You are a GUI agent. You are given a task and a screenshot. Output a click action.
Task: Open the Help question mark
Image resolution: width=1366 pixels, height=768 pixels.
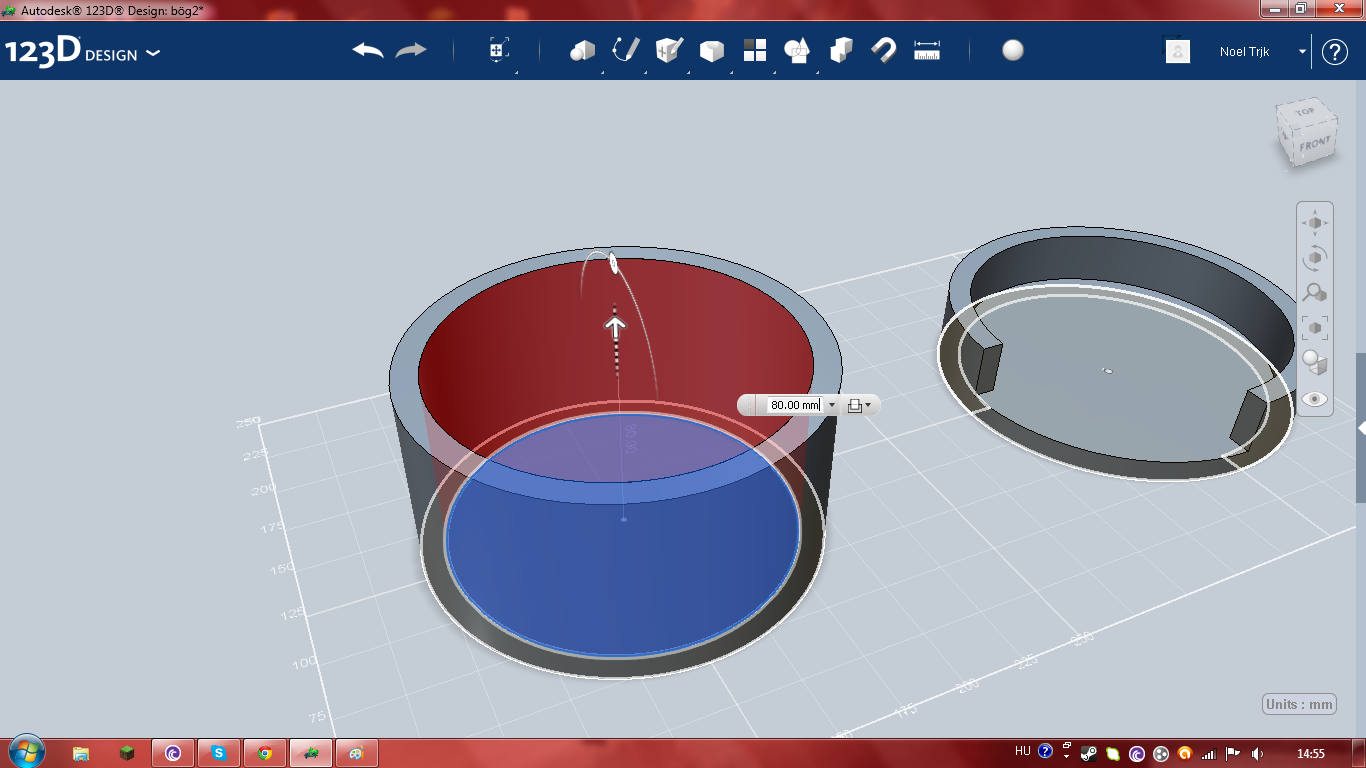(x=1335, y=52)
